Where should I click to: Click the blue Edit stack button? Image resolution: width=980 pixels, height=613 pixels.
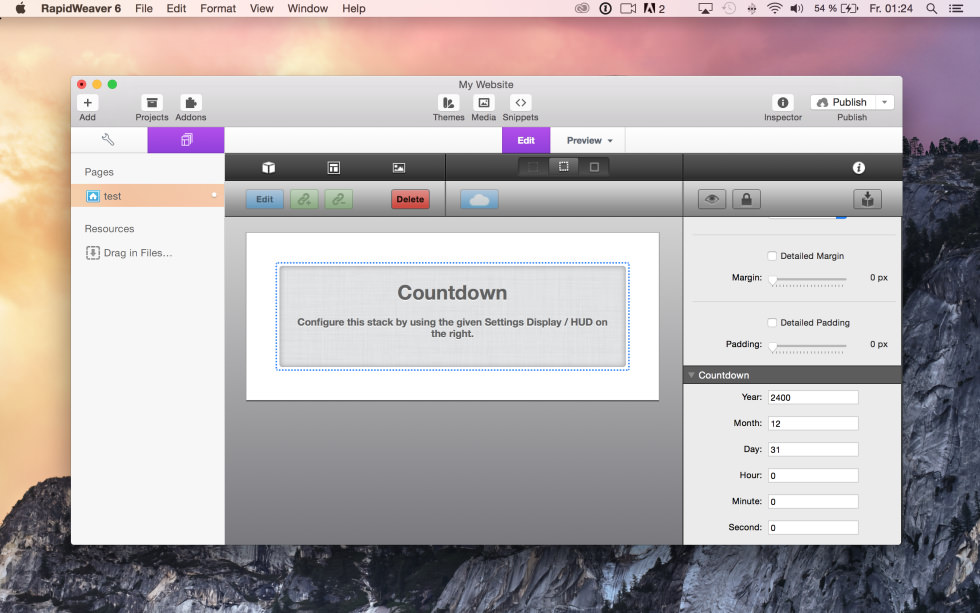tap(264, 199)
